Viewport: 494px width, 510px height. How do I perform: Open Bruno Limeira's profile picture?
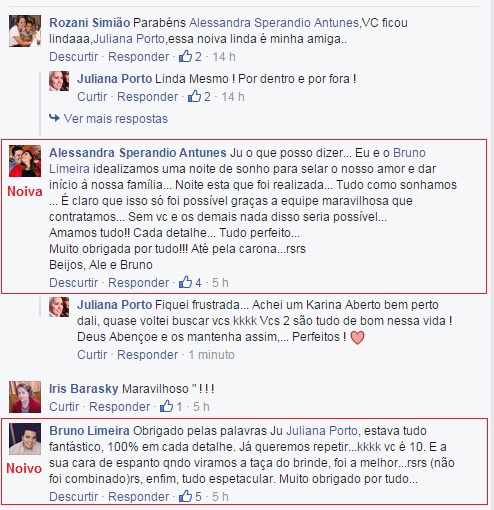pyautogui.click(x=25, y=439)
